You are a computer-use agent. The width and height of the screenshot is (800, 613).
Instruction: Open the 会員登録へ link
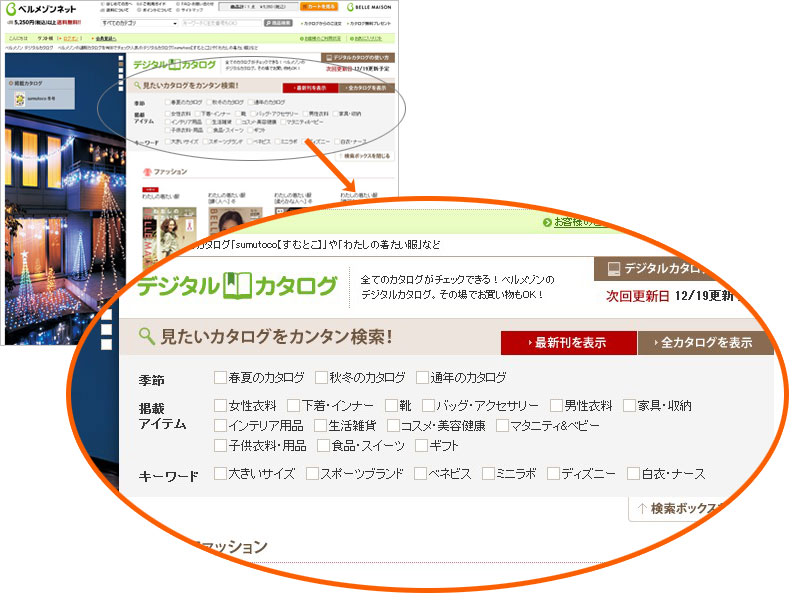tap(106, 38)
